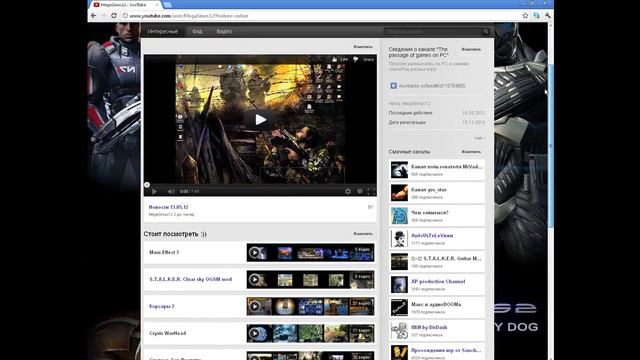640x360 pixels.
Task: Open the Чем займемся? related channel
Action: point(429,212)
